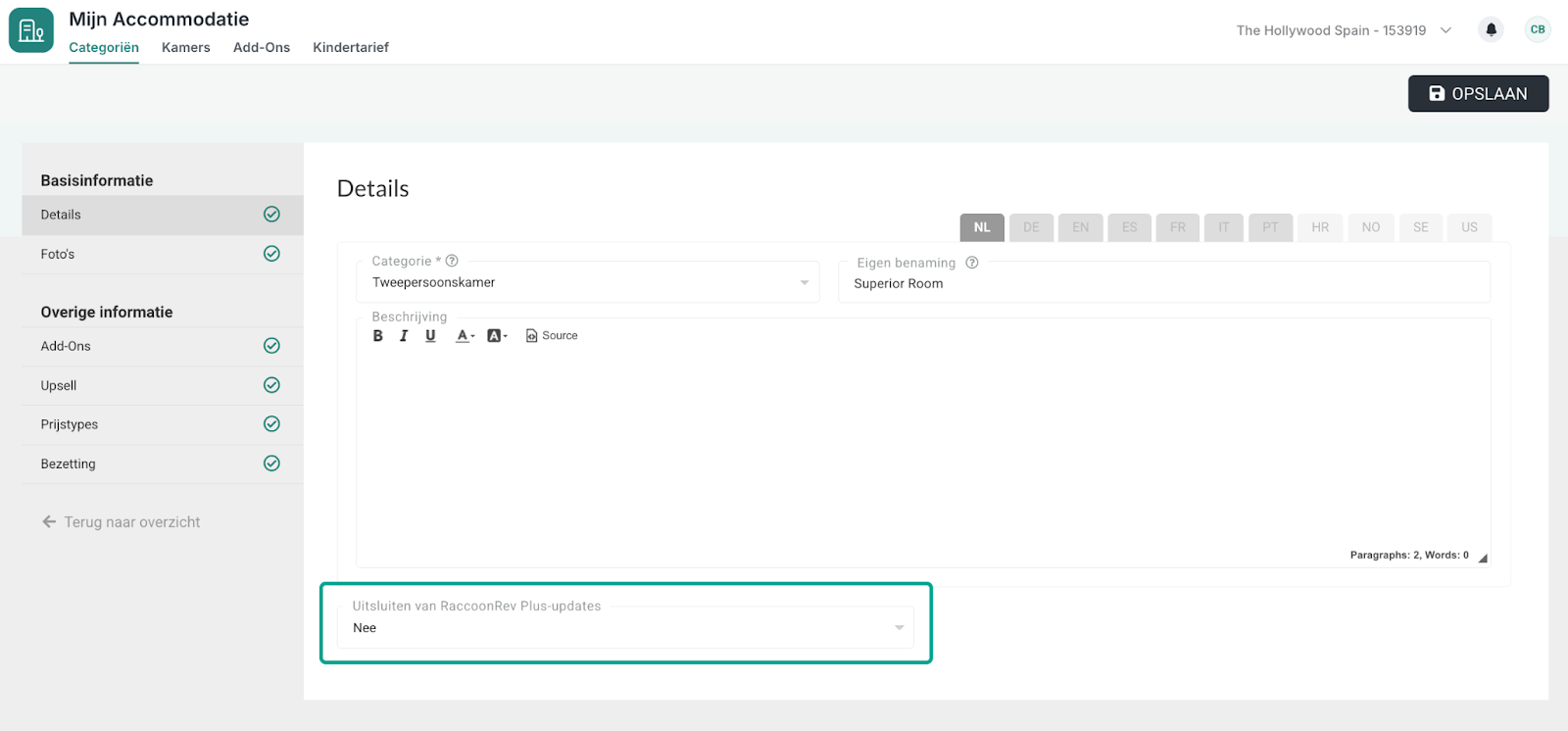Open the CB user avatar menu

click(x=1538, y=29)
